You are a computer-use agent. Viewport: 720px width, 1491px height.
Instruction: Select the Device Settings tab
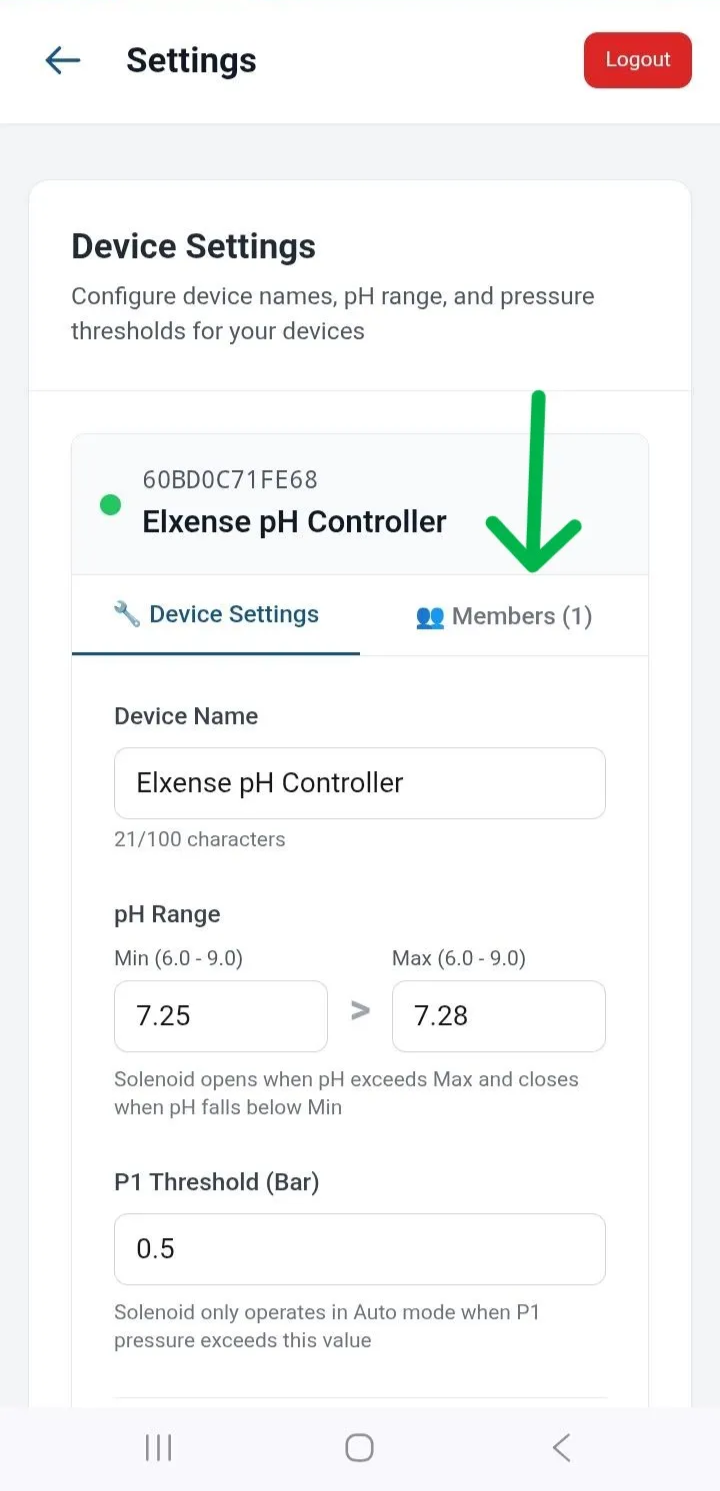[x=216, y=614]
